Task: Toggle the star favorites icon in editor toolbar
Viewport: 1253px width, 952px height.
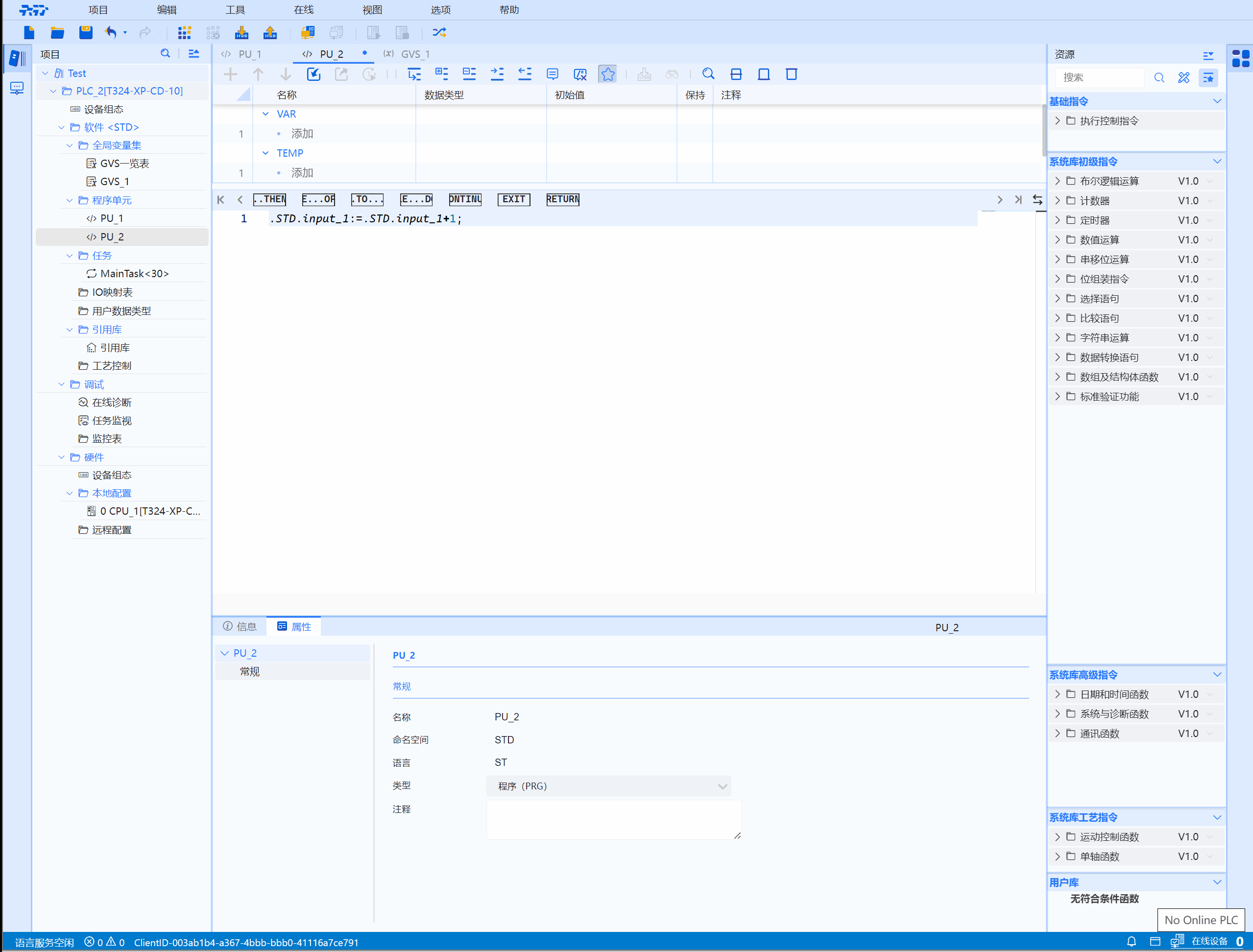Action: tap(607, 74)
